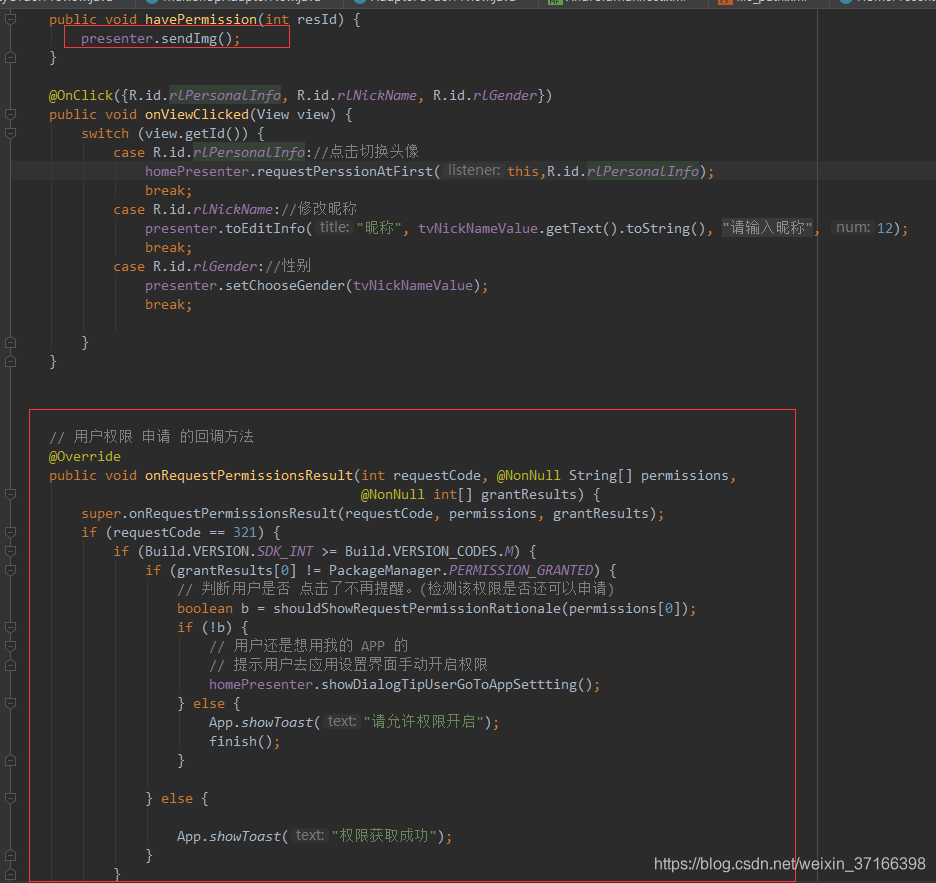Viewport: 936px width, 883px height.
Task: Click the "昵称" string literal
Action: pos(379,228)
